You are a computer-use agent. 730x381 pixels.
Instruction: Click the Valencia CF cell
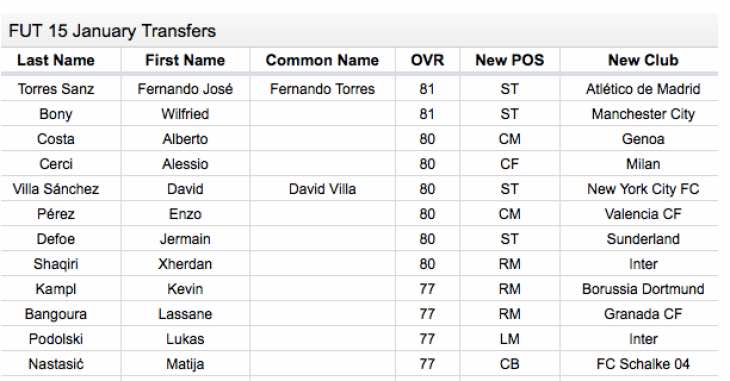tap(643, 214)
